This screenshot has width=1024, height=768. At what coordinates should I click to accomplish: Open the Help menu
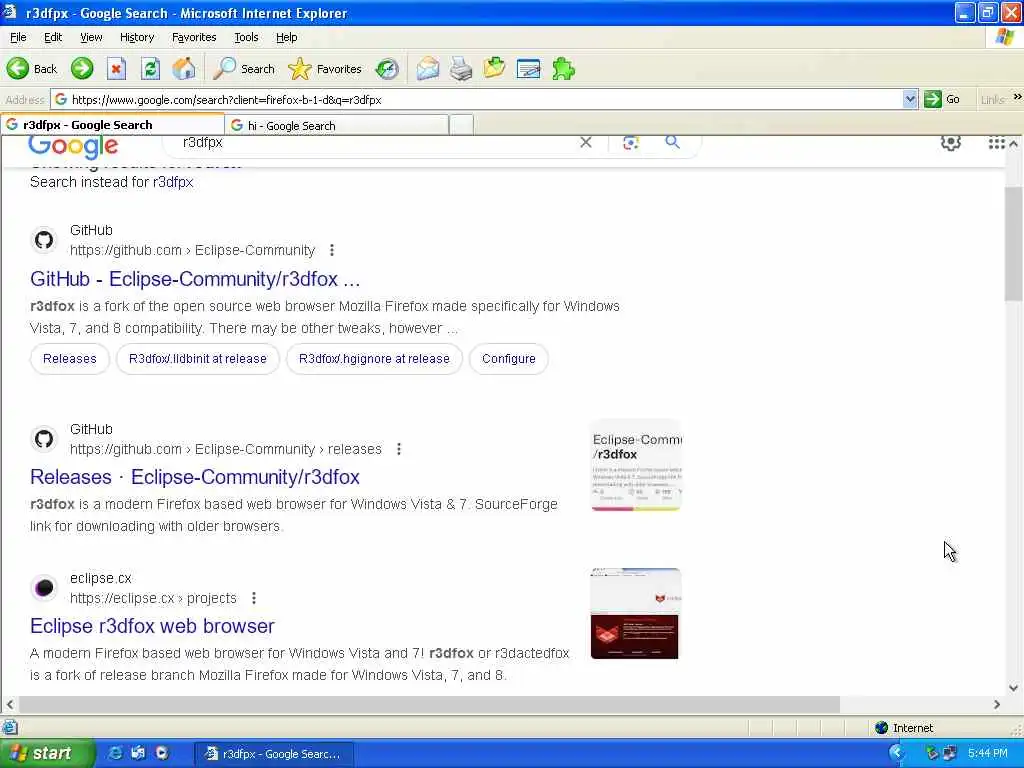286,37
